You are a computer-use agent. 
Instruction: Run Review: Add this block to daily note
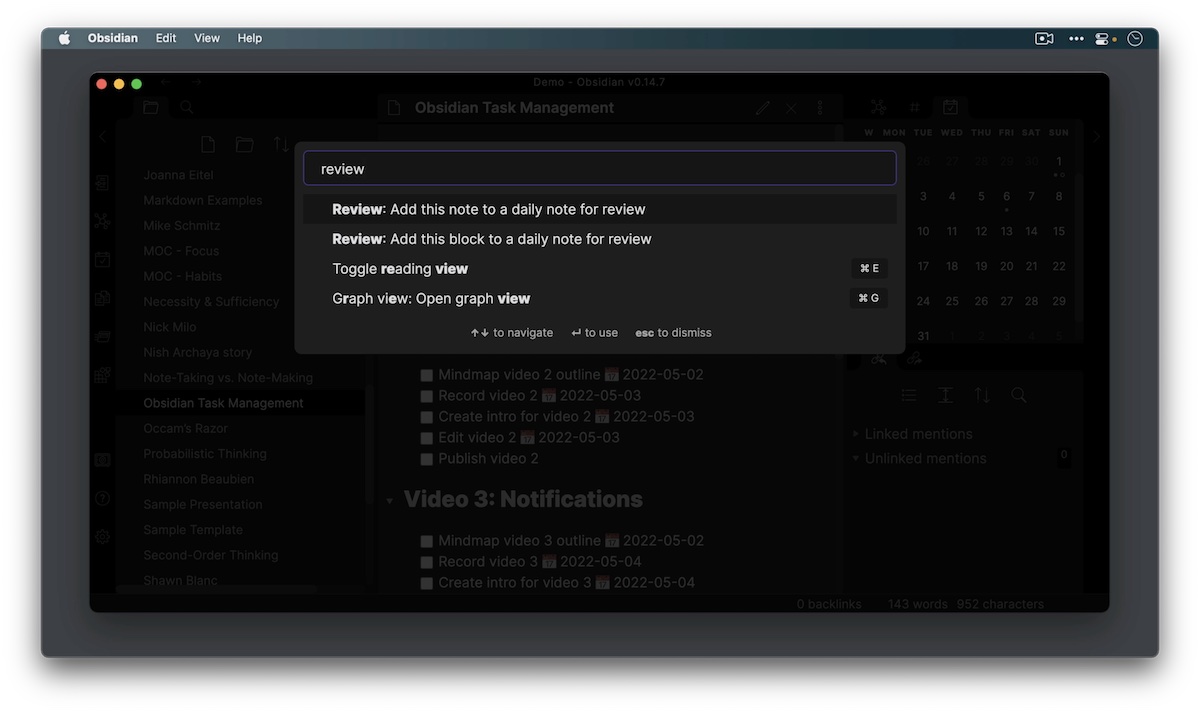pyautogui.click(x=600, y=239)
